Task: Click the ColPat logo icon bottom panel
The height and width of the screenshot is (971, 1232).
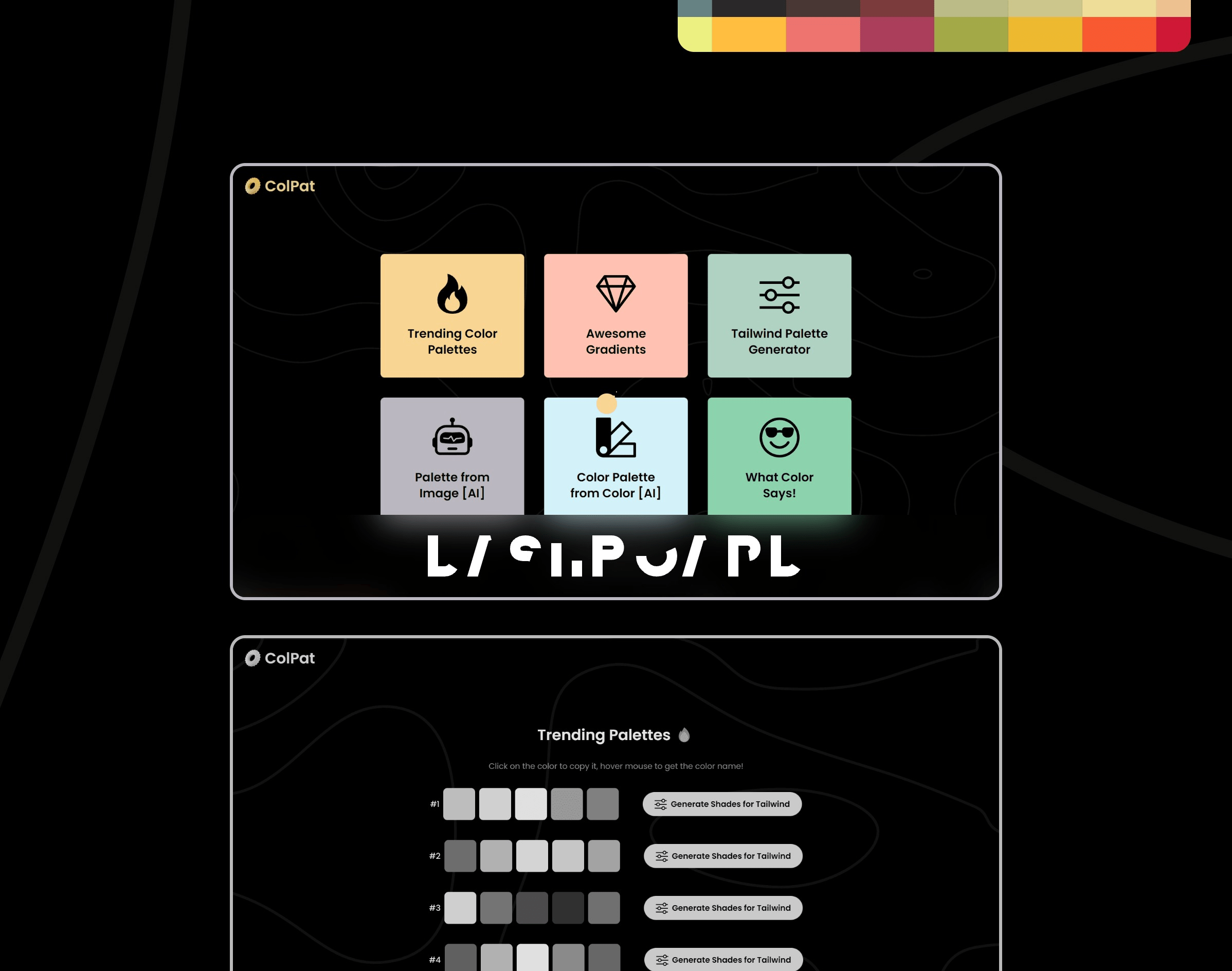Action: (x=252, y=658)
